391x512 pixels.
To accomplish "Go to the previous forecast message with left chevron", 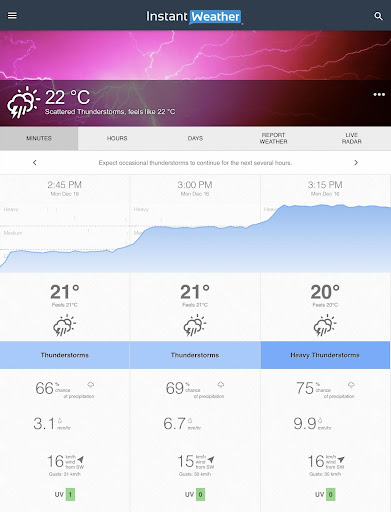I will click(x=35, y=163).
